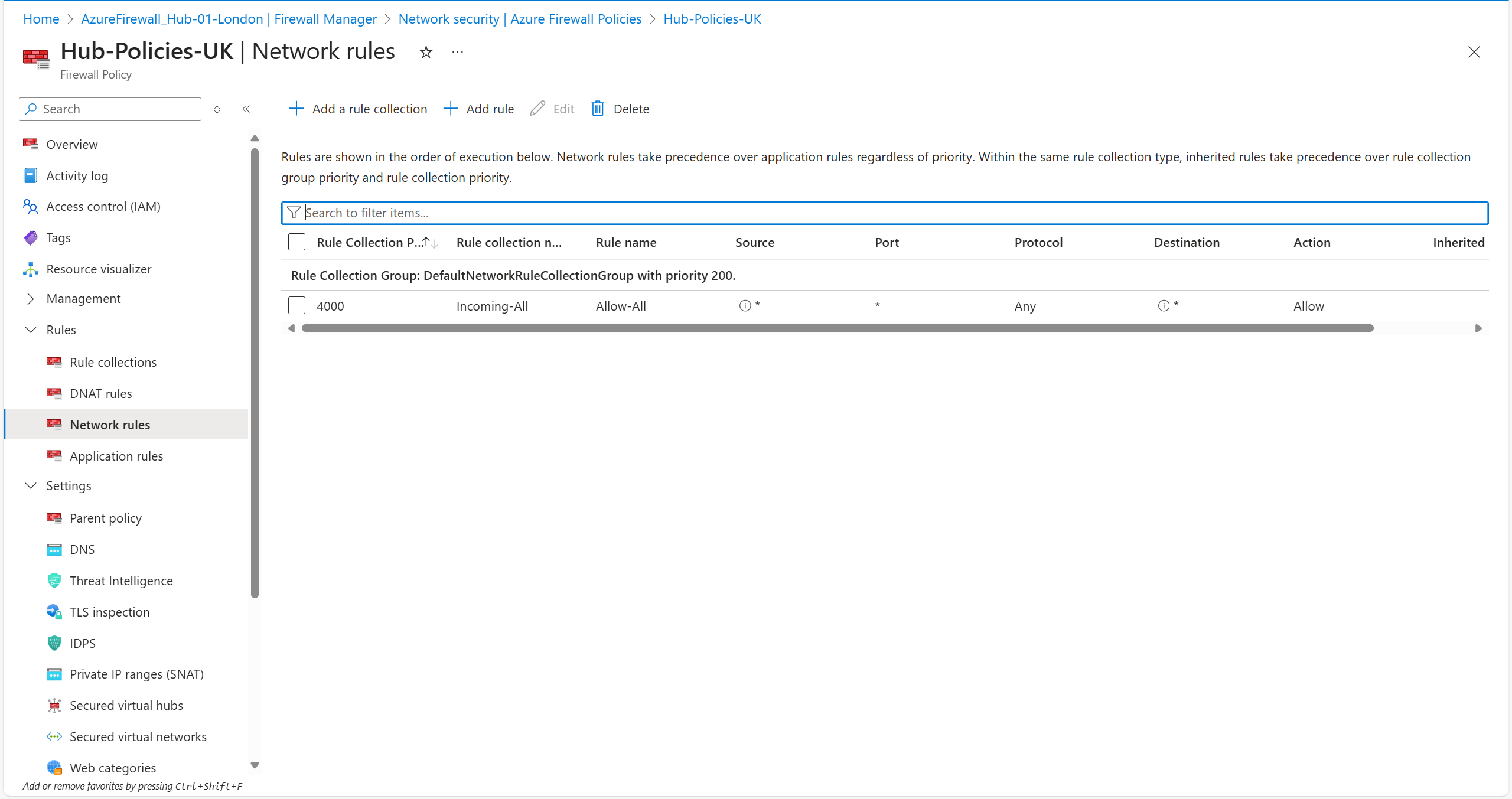Click right arrow of table scrollbar
The height and width of the screenshot is (799, 1512).
1478,328
